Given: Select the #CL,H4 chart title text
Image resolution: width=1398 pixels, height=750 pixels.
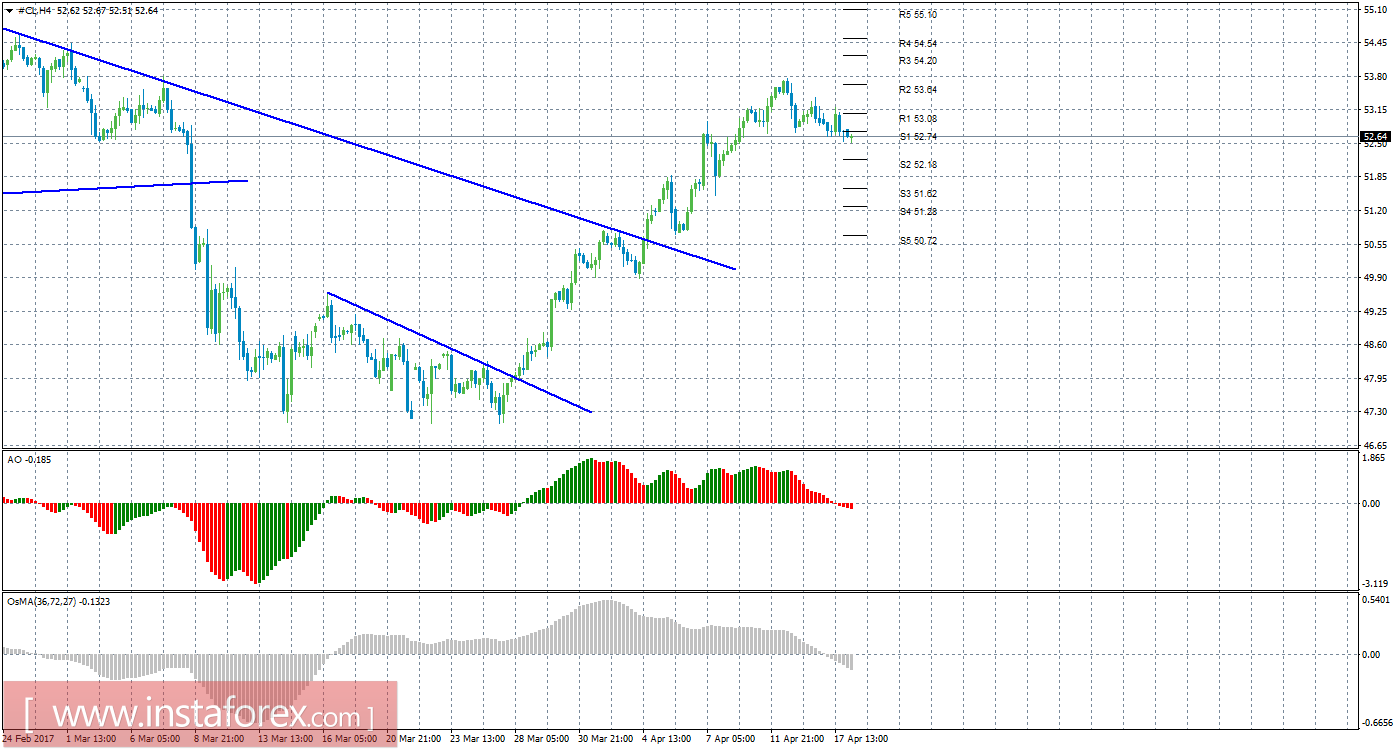Looking at the screenshot, I should point(33,10).
